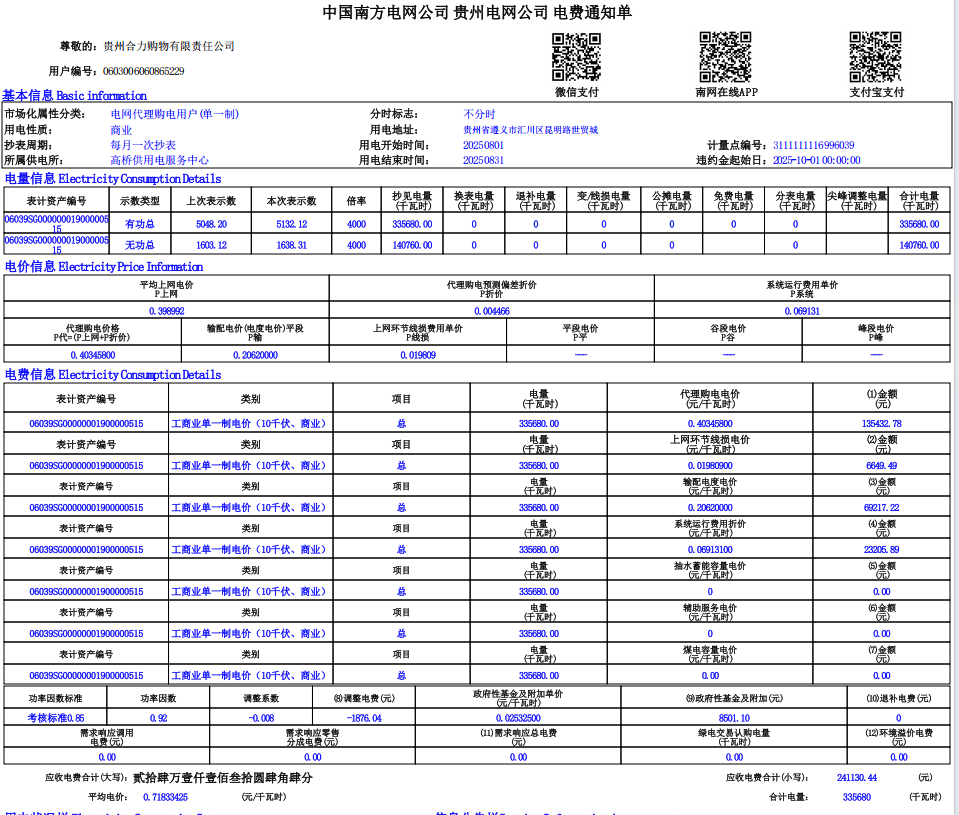
Task: Click the 考核标准0.85 power factor standard
Action: (56, 718)
